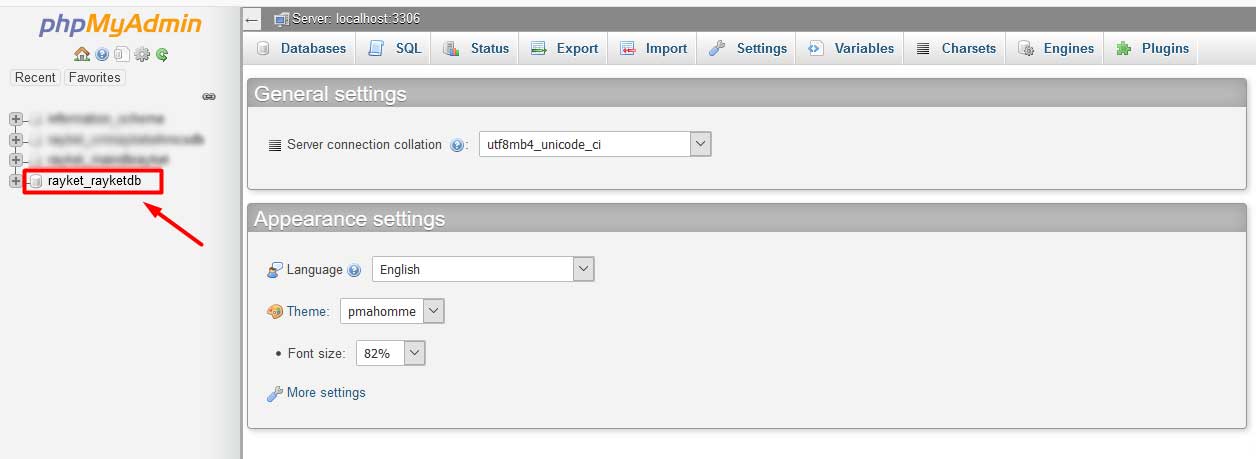
Task: Go to the Home icon in sidebar
Action: tap(82, 55)
